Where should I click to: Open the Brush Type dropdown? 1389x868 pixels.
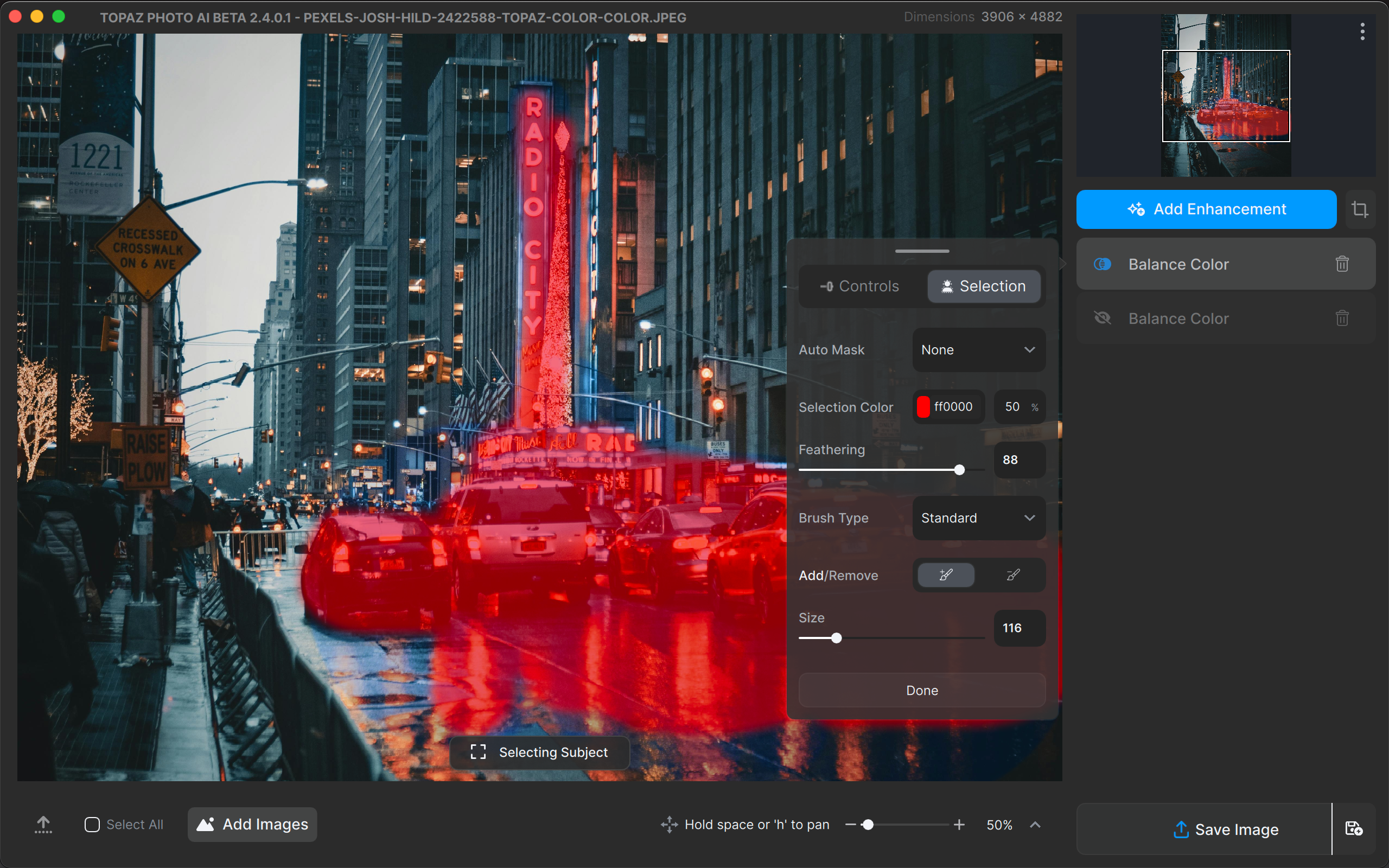(x=979, y=518)
